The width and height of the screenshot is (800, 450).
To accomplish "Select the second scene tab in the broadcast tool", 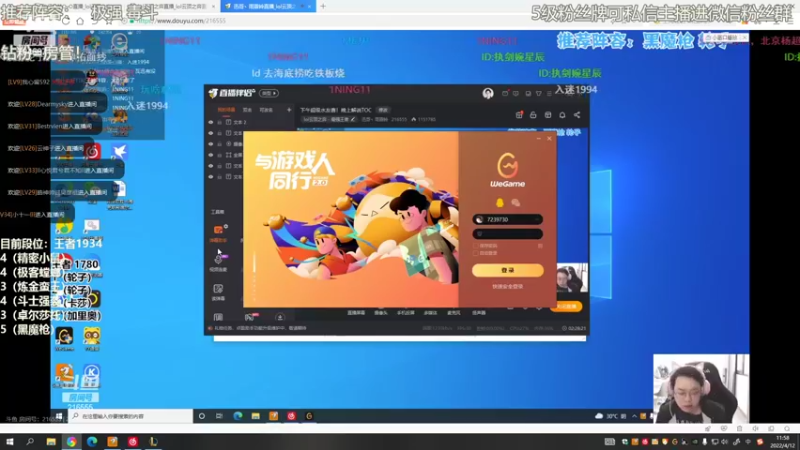I will 247,110.
